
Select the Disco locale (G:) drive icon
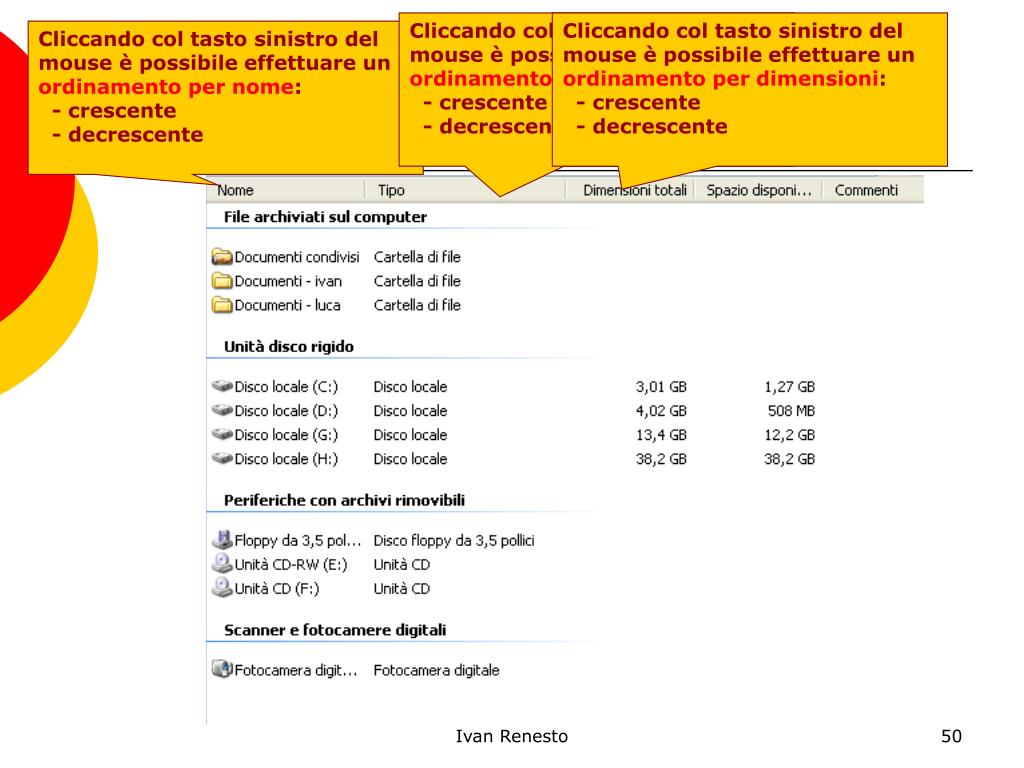222,435
